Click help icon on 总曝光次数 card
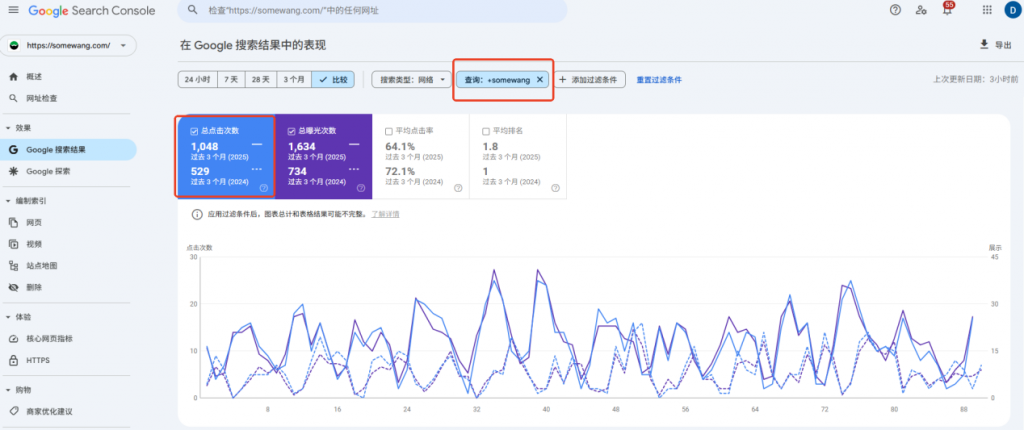 (x=360, y=188)
